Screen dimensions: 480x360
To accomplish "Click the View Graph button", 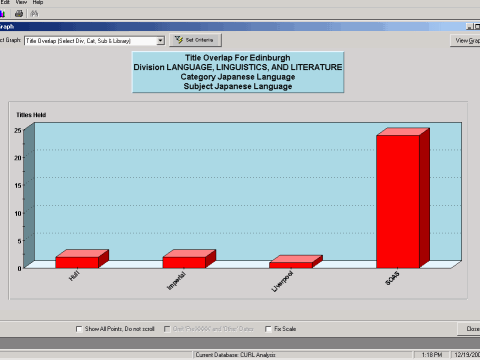I will pyautogui.click(x=465, y=40).
